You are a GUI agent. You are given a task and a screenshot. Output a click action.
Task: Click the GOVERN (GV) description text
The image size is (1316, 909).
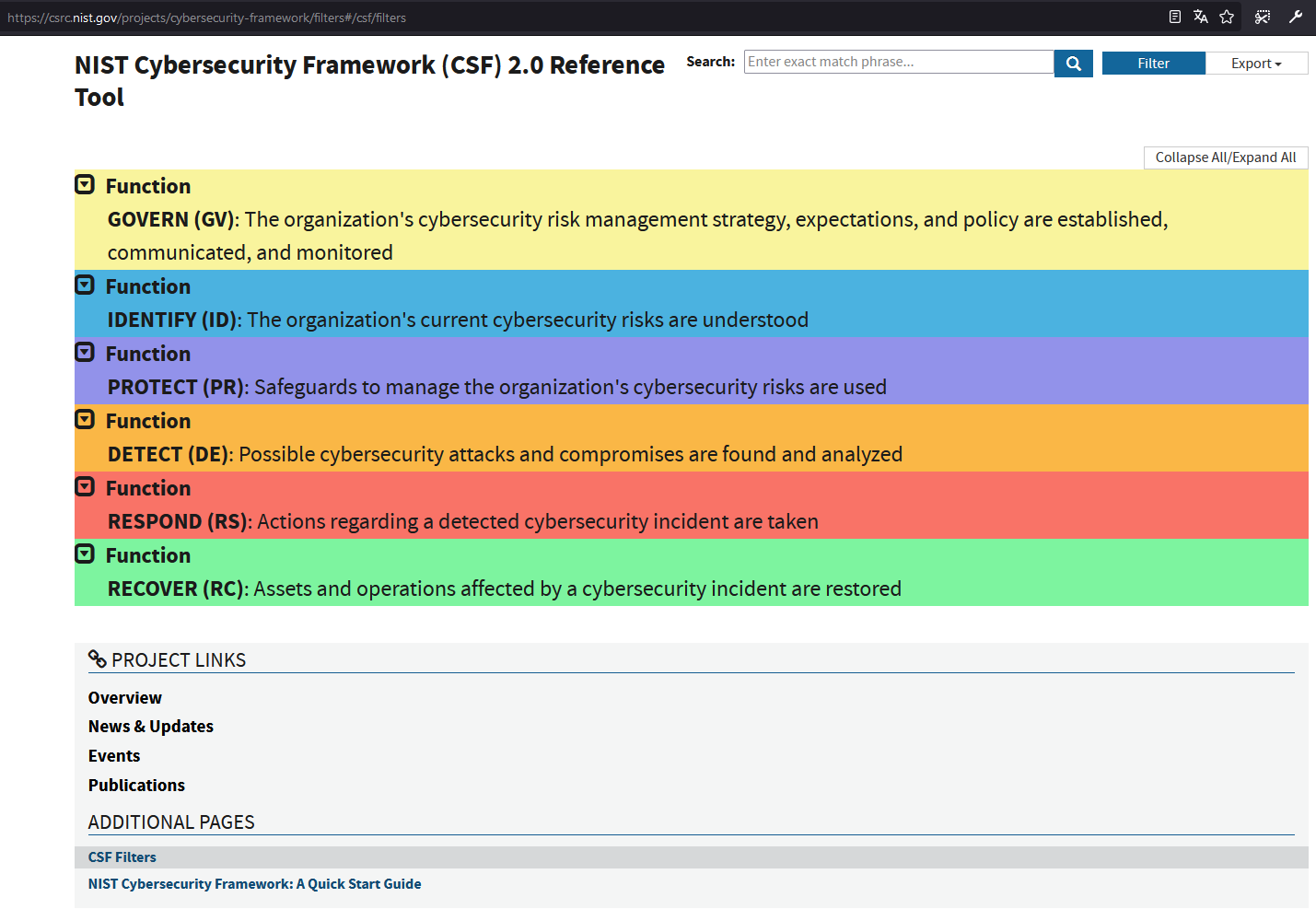click(x=637, y=236)
